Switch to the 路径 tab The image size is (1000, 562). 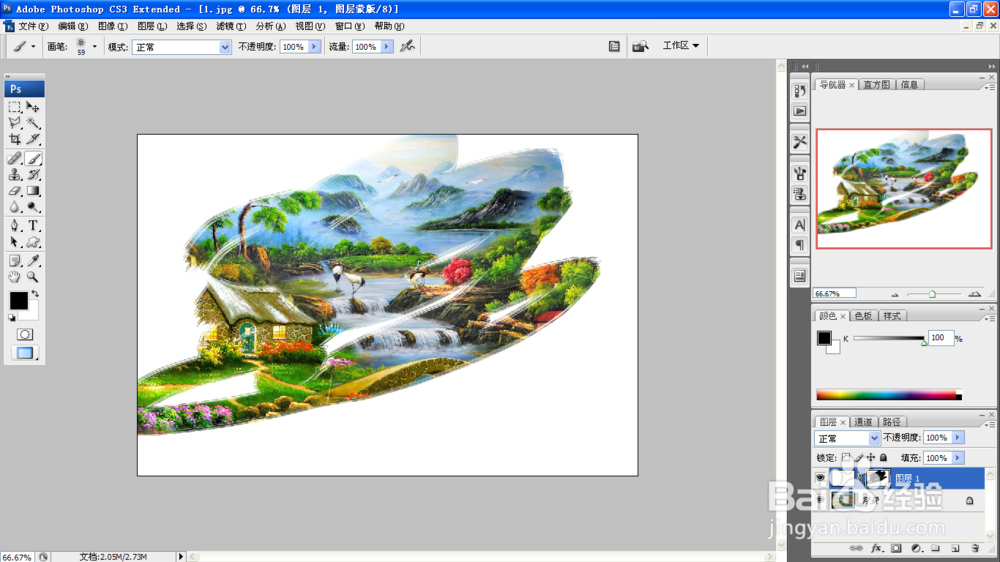[891, 422]
